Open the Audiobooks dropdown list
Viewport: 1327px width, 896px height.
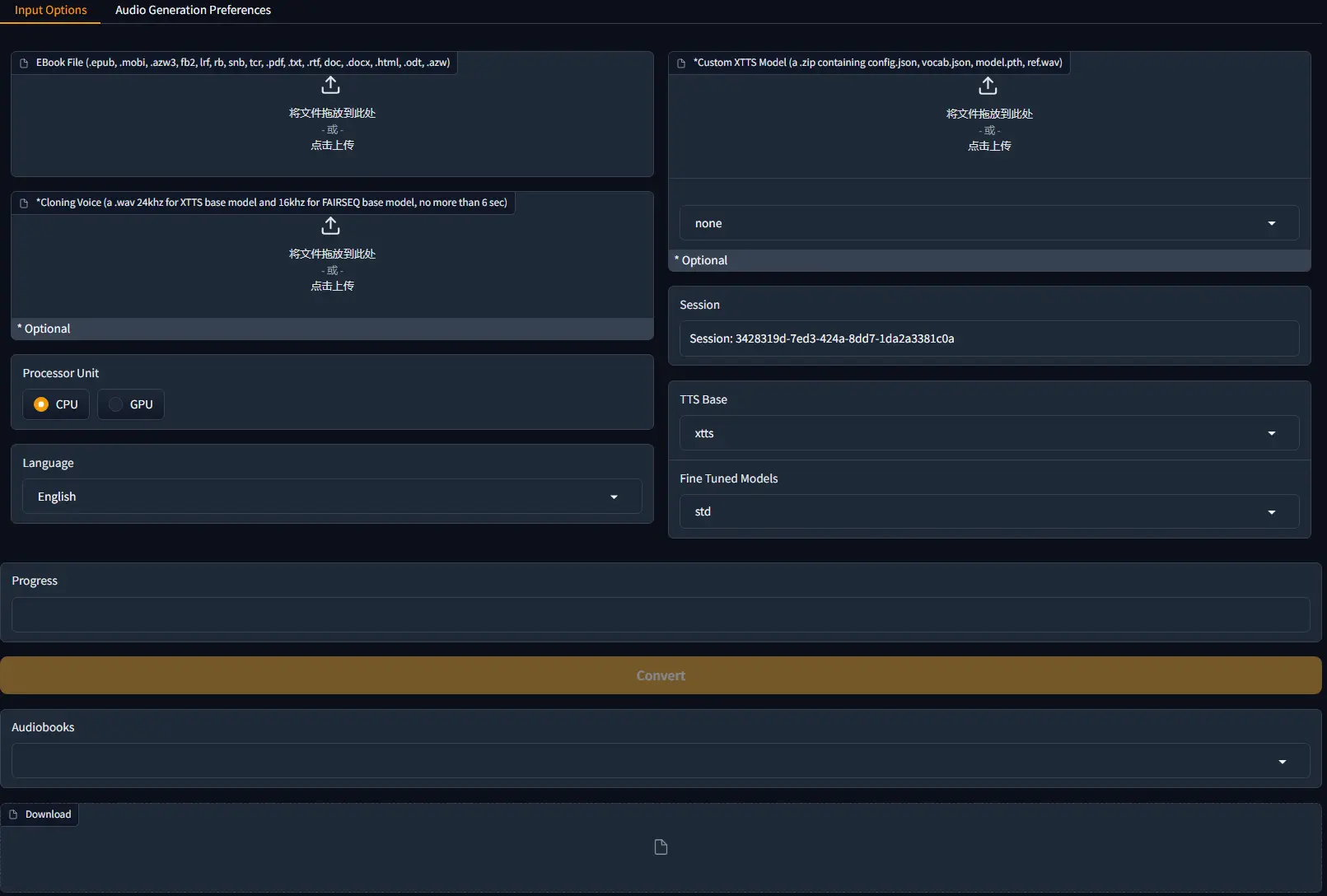pyautogui.click(x=660, y=761)
